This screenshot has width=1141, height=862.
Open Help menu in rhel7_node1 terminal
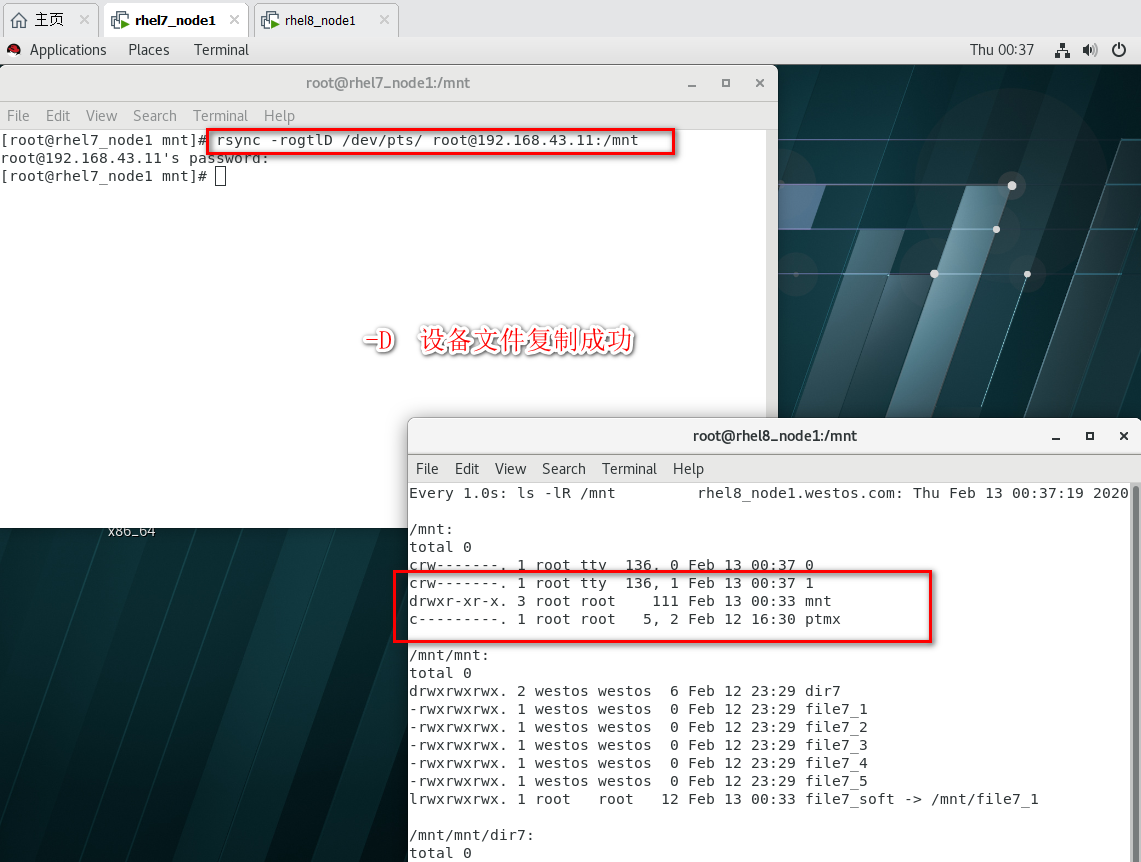(279, 116)
